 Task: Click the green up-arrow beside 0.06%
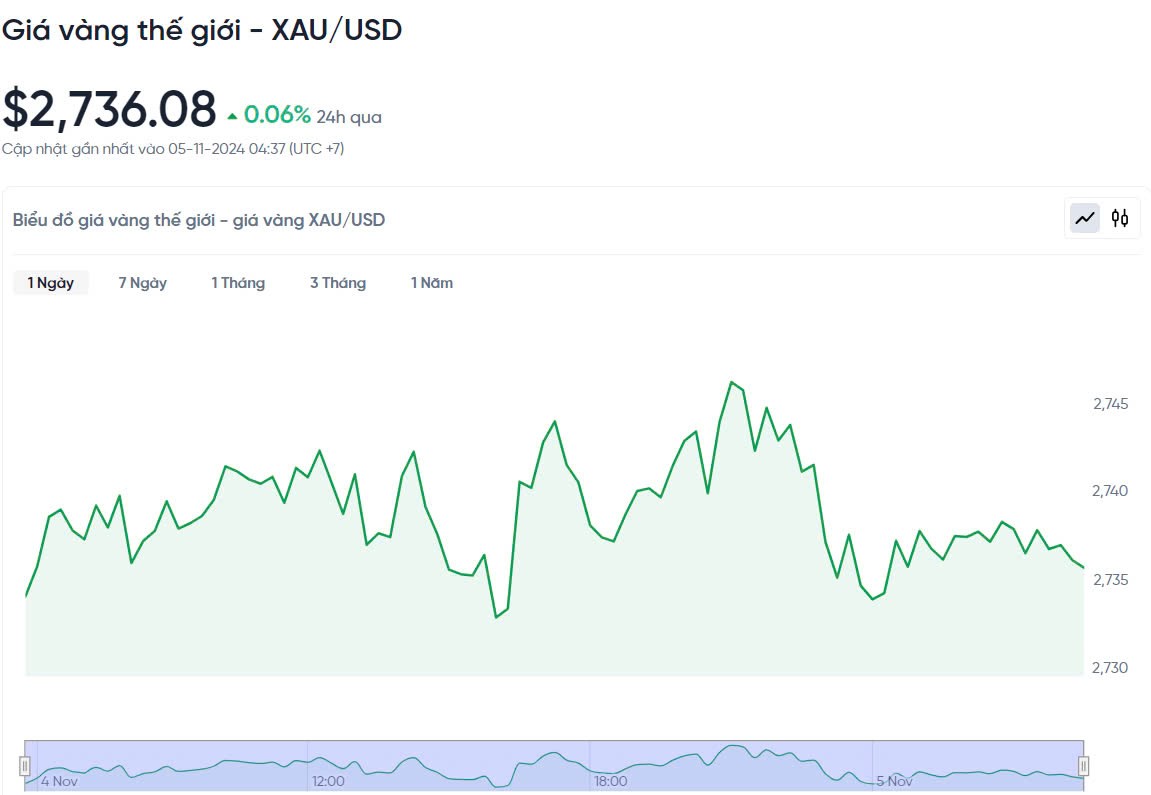[232, 116]
